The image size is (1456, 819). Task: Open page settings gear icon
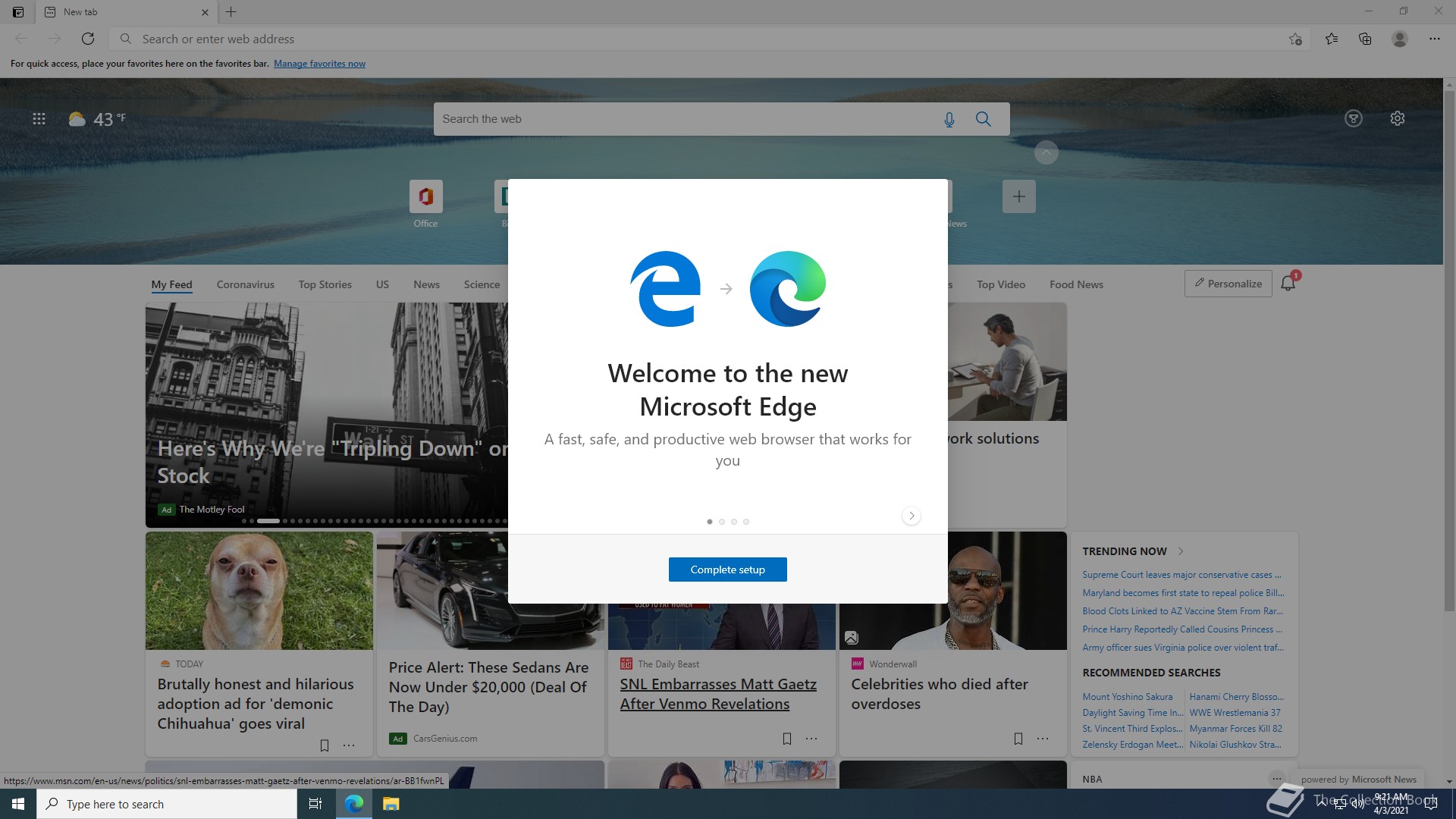1398,118
